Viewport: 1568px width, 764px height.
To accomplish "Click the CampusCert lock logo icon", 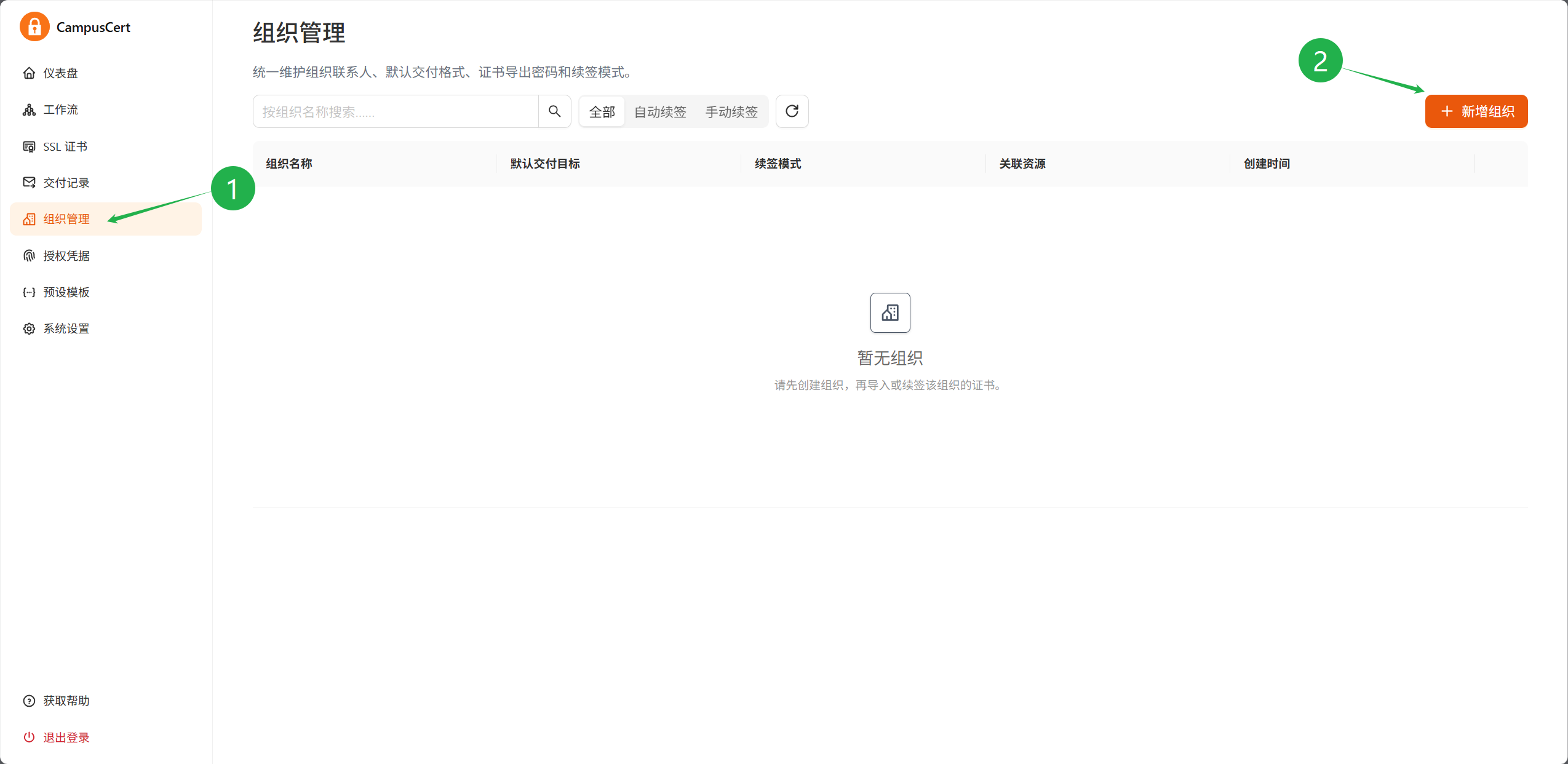I will 34,27.
